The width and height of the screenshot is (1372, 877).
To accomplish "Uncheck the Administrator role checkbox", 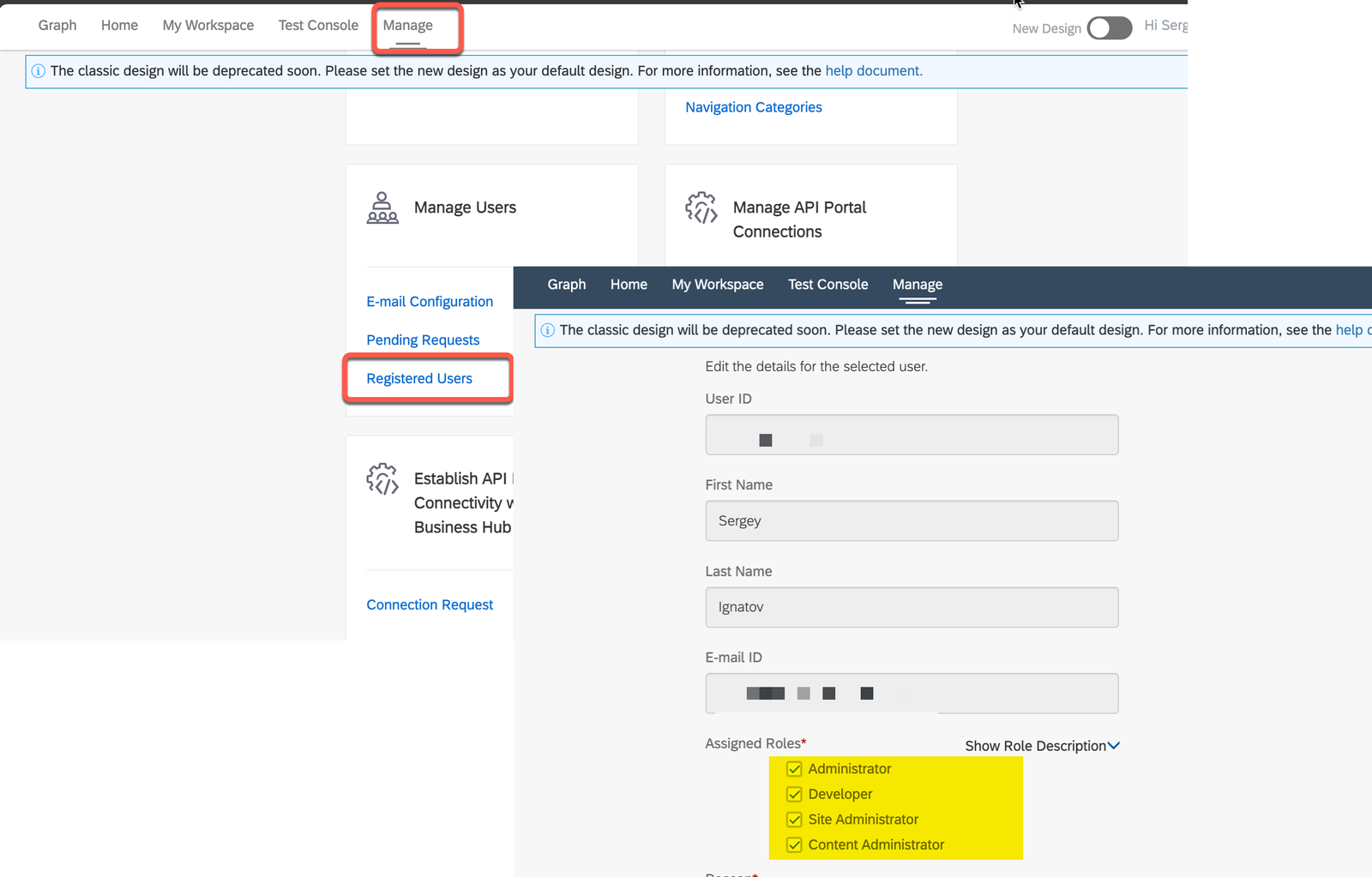I will pos(794,769).
